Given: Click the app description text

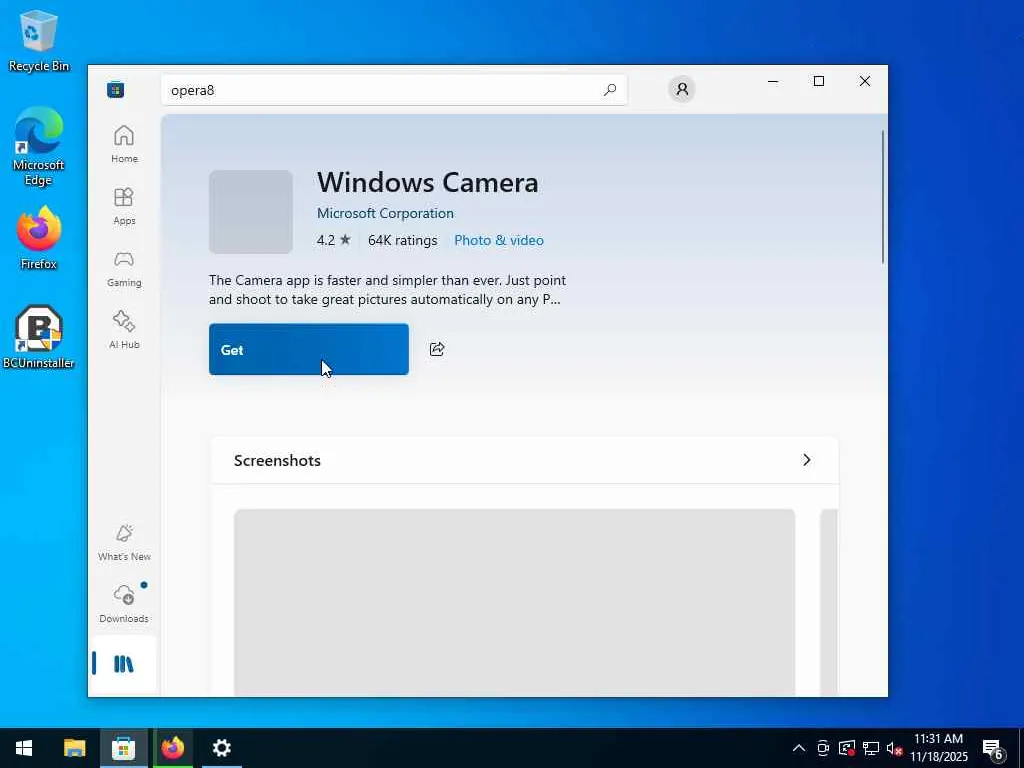Looking at the screenshot, I should [387, 290].
